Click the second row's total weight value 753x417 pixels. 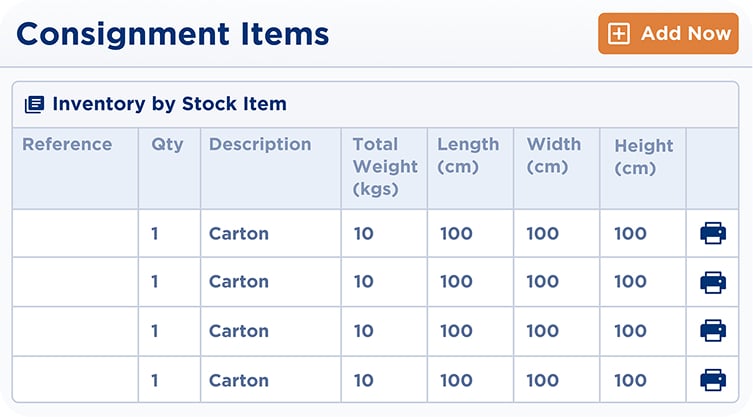coord(363,282)
